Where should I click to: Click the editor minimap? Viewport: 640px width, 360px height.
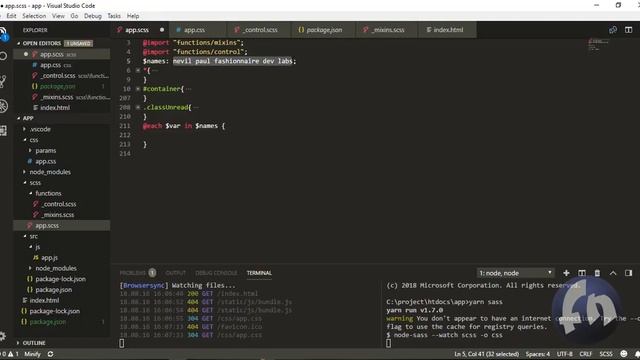tap(598, 44)
